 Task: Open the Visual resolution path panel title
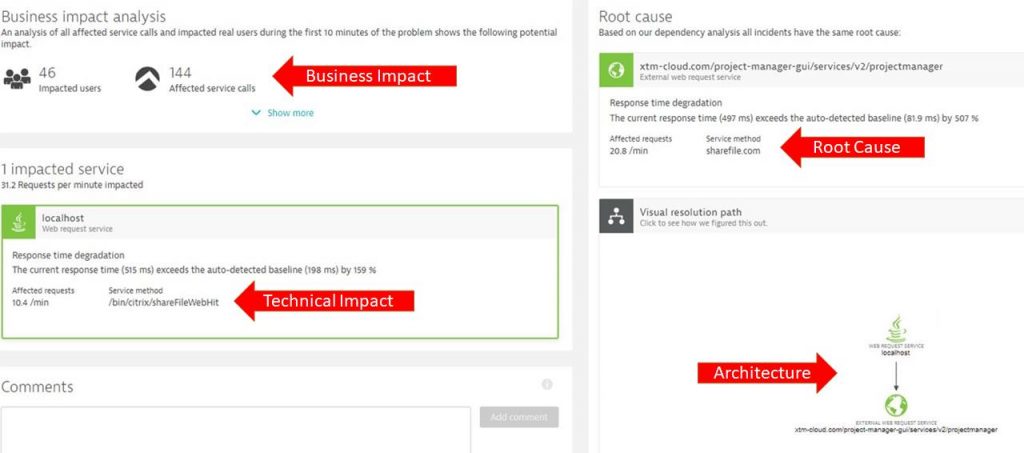690,212
